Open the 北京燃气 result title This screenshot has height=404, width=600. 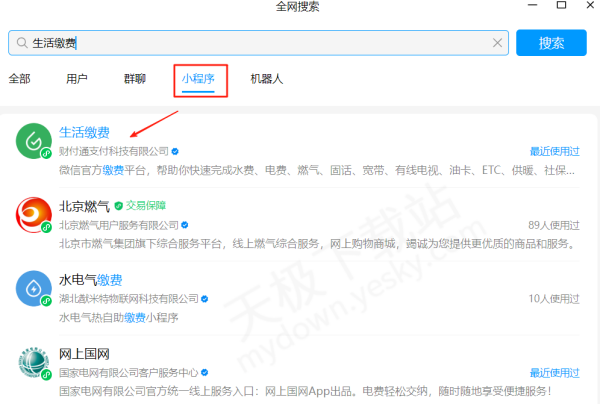[x=84, y=206]
